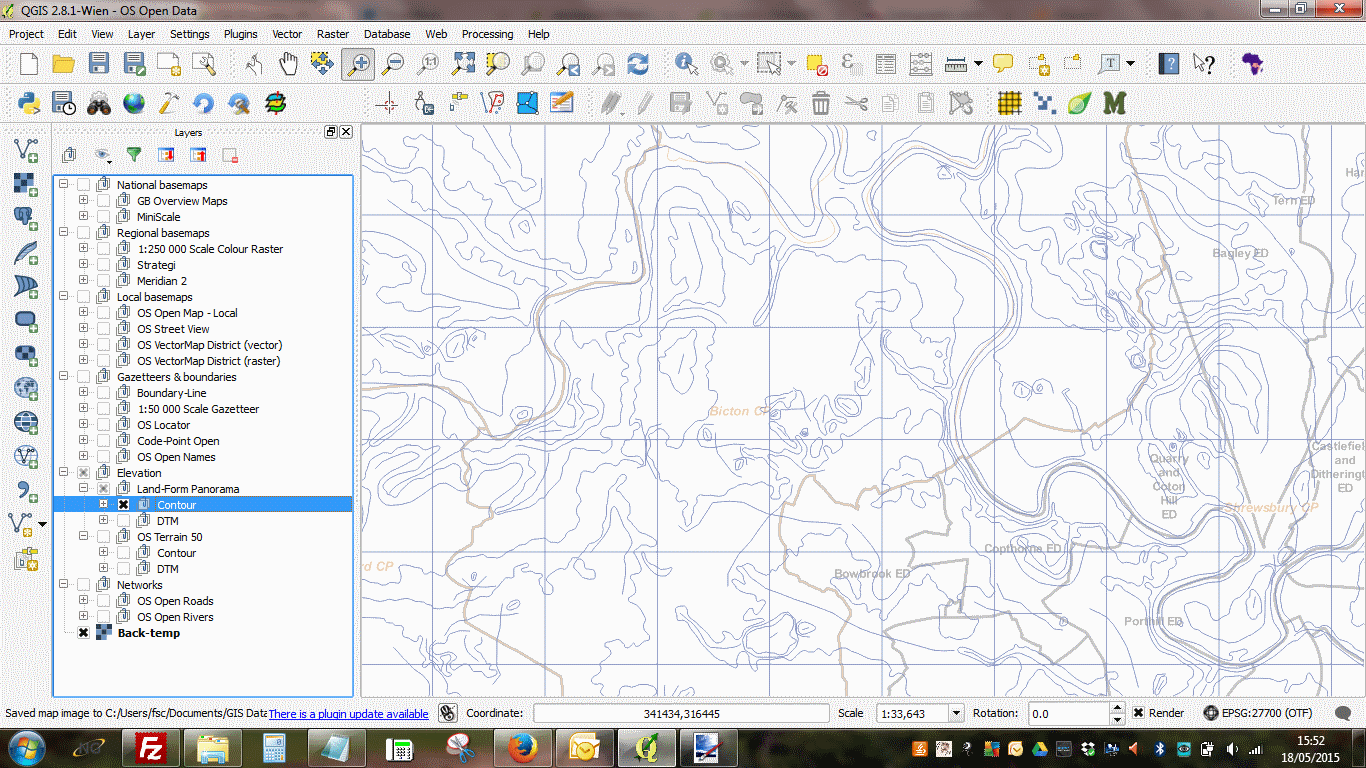
Task: Enable the OS Open Rivers layer checkbox
Action: 103,617
